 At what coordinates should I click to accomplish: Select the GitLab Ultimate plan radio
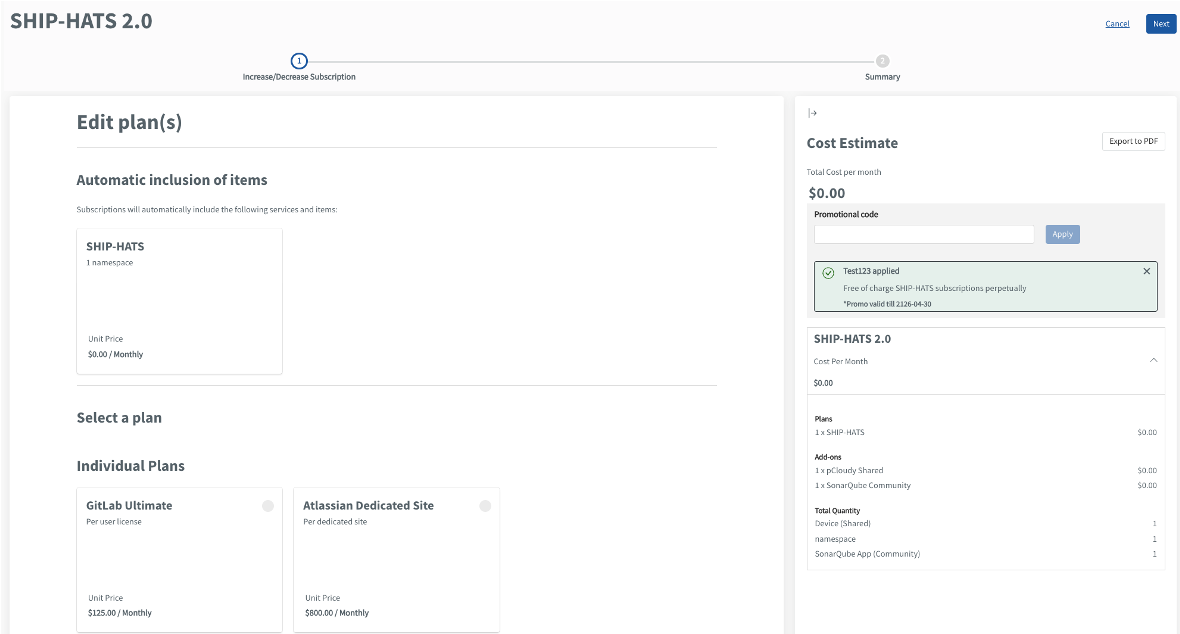(x=268, y=506)
